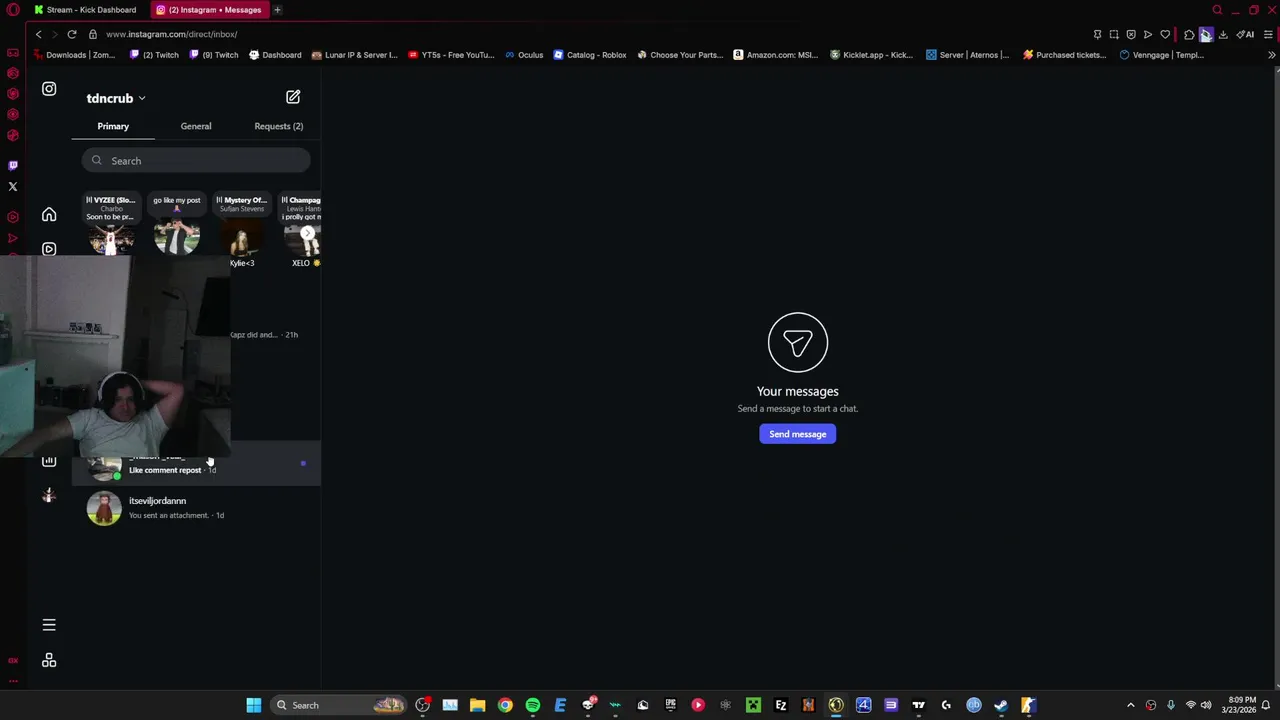Open the downloads icon in Opera toolbar

click(1223, 35)
